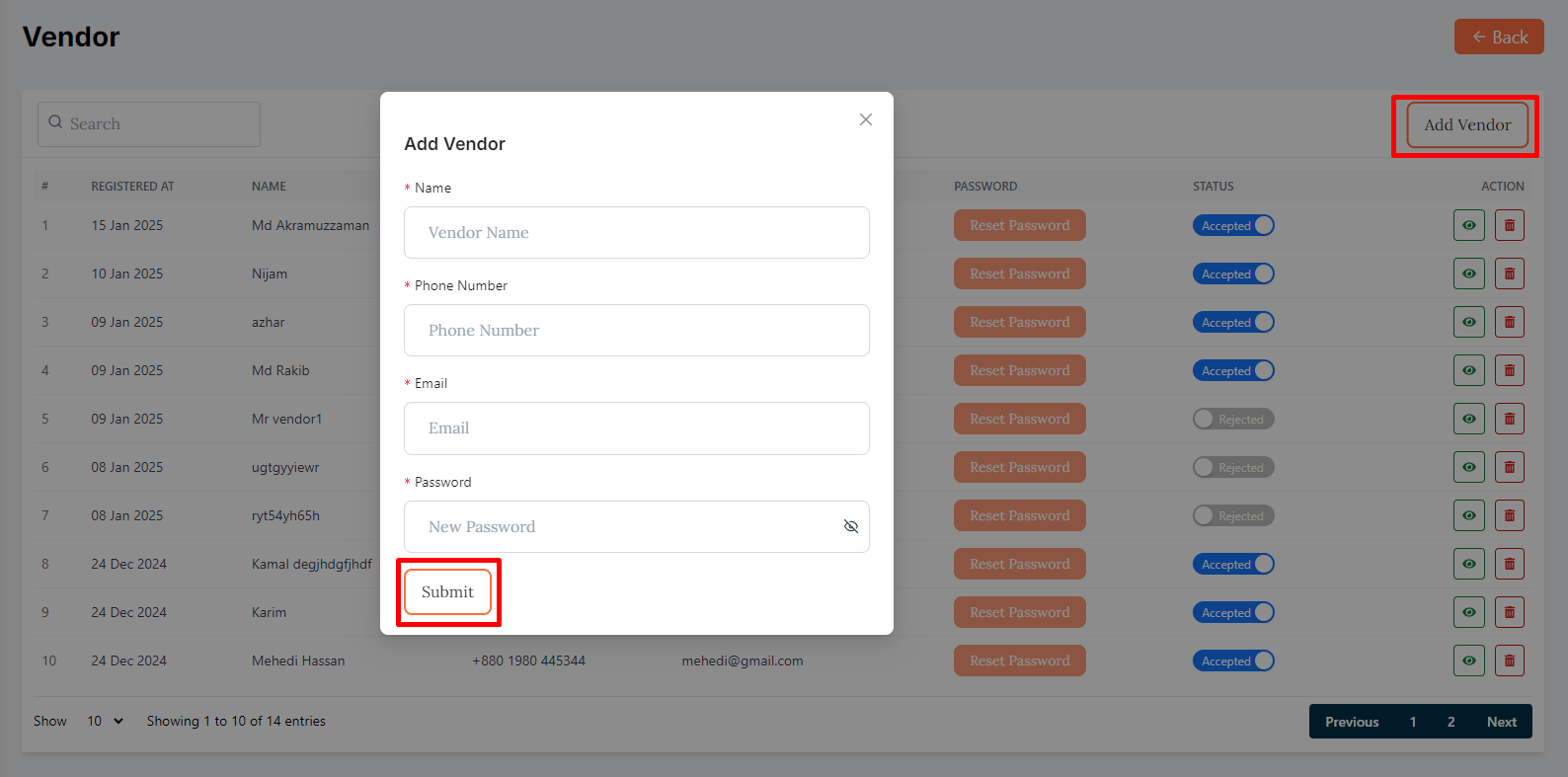View details of Mr vendor1 row
1568x777 pixels.
(1468, 419)
